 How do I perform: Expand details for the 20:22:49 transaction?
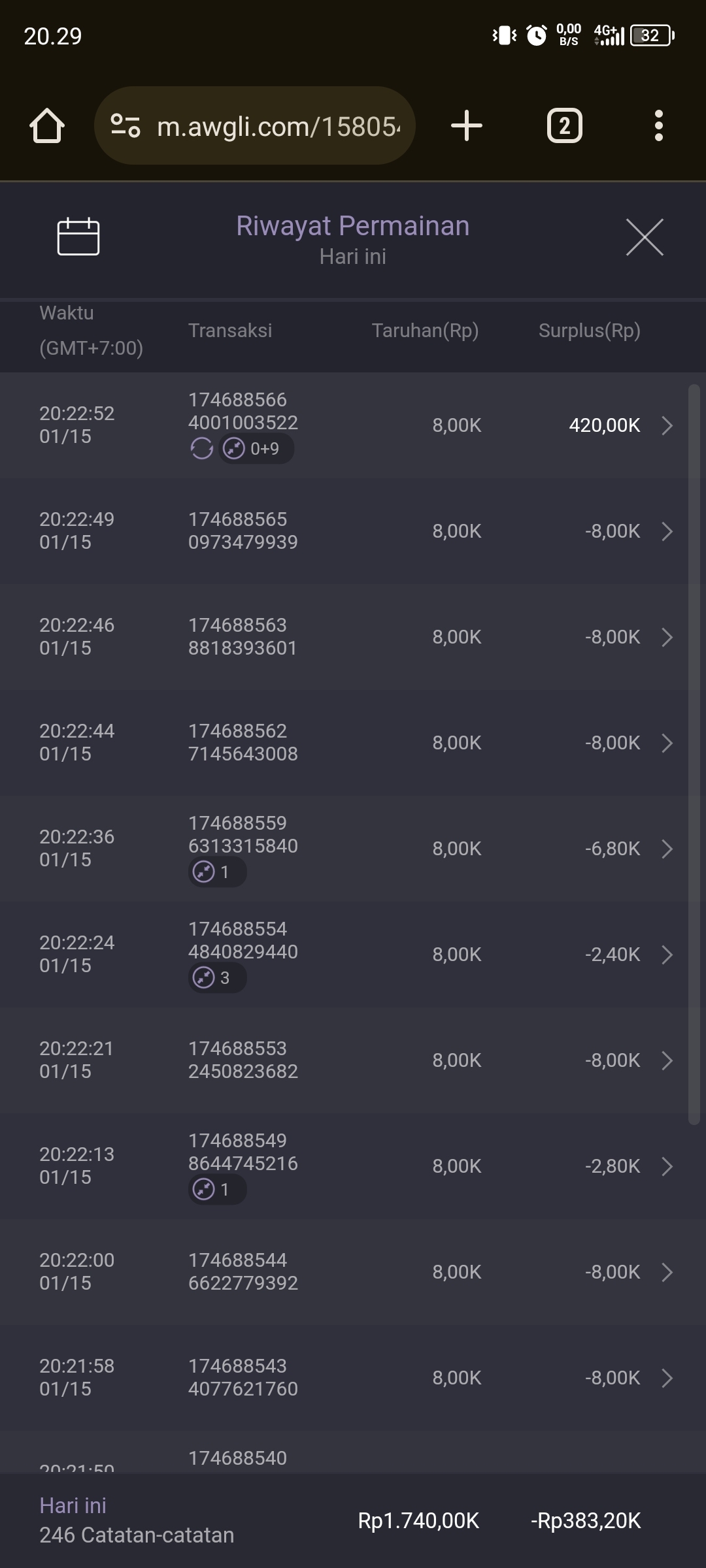(x=667, y=531)
